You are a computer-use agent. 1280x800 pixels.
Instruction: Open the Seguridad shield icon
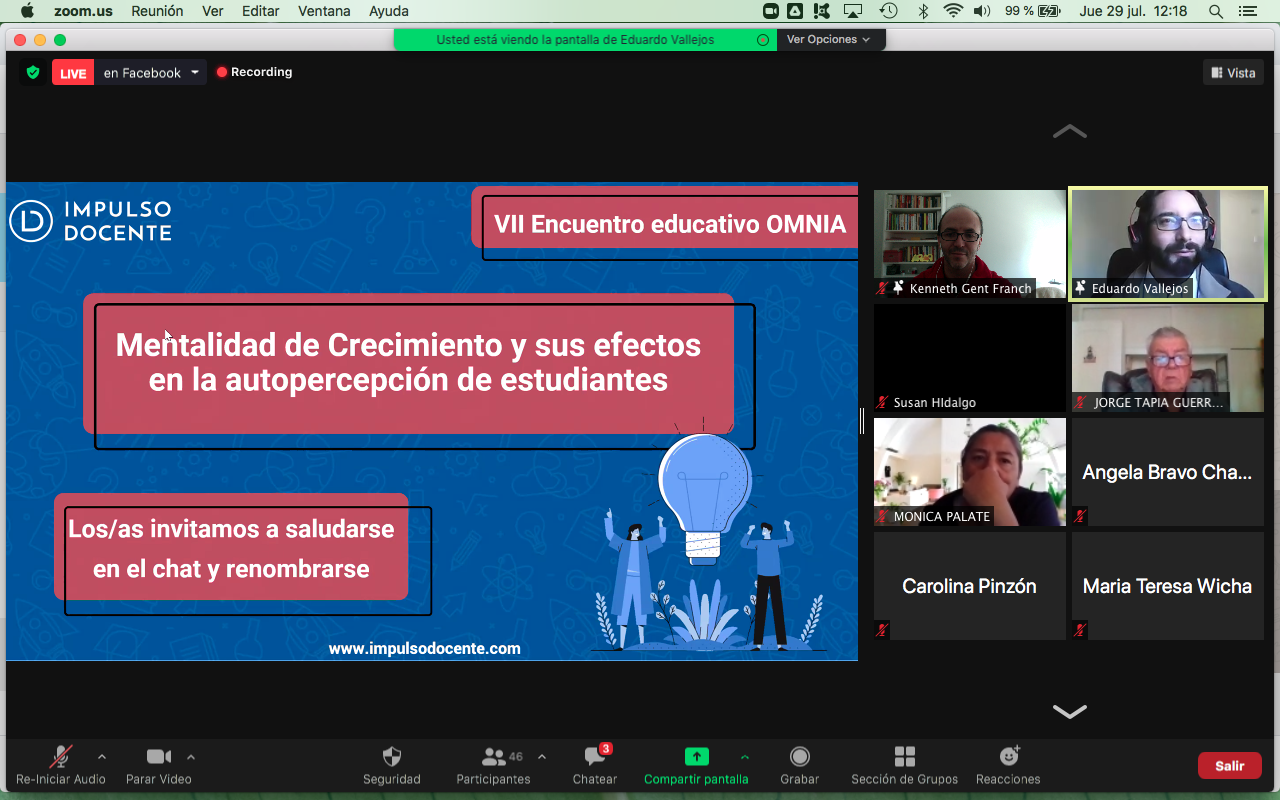coord(392,757)
